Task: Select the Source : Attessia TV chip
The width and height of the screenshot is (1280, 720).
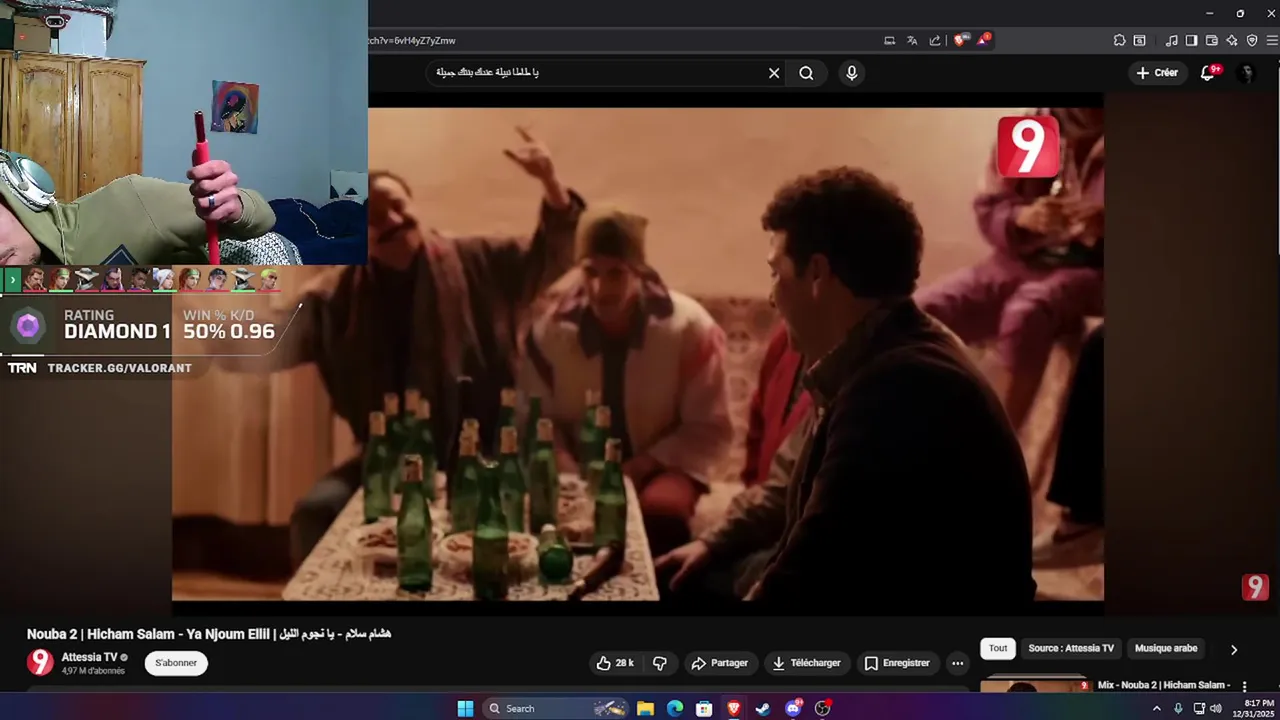Action: (1071, 648)
